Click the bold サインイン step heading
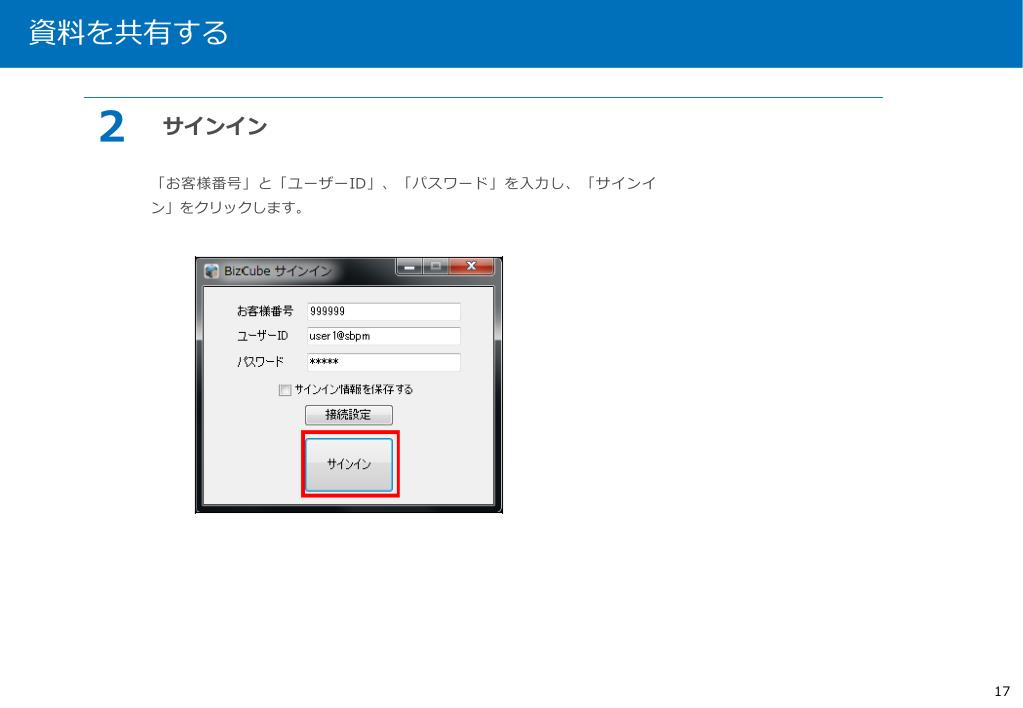Viewport: 1023px width, 708px height. [x=215, y=125]
